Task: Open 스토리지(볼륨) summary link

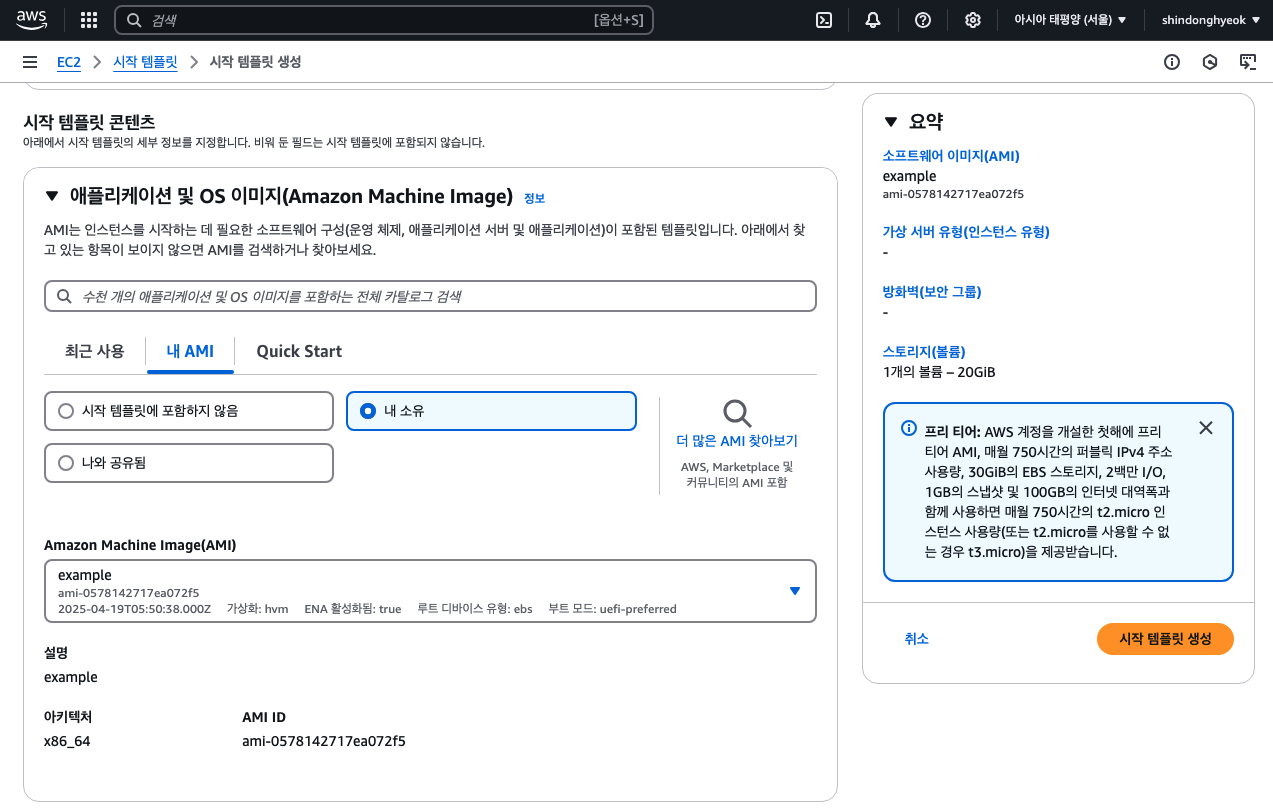Action: (x=924, y=352)
